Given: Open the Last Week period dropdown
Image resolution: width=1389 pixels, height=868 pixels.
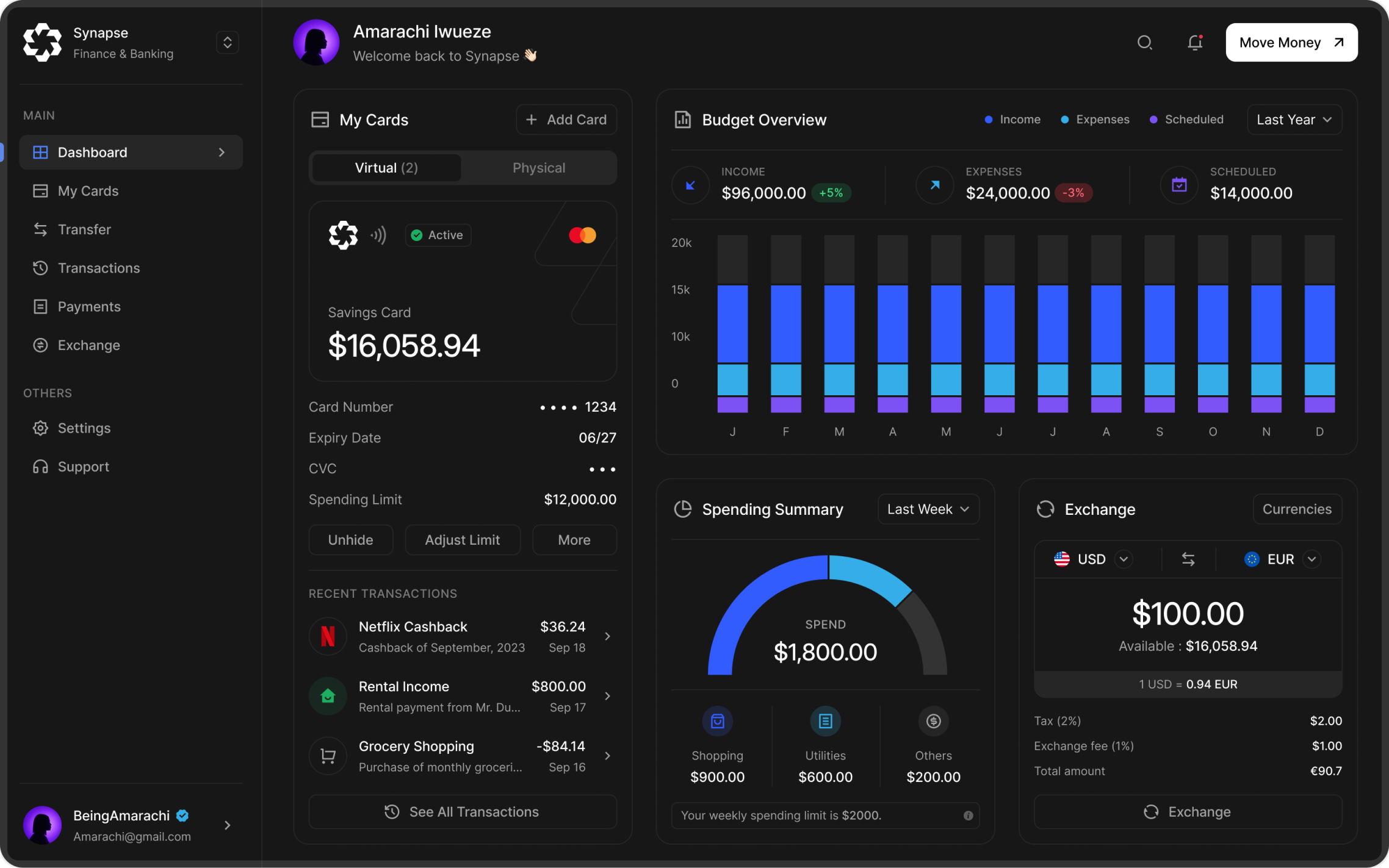Looking at the screenshot, I should (x=928, y=509).
